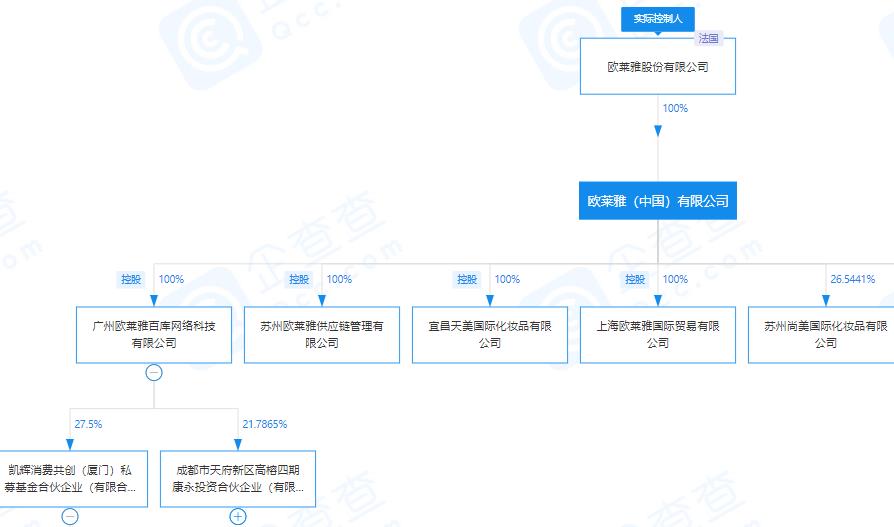Click the 26.5441% shareholding percentage
Viewport: 894px width, 527px height.
[852, 279]
